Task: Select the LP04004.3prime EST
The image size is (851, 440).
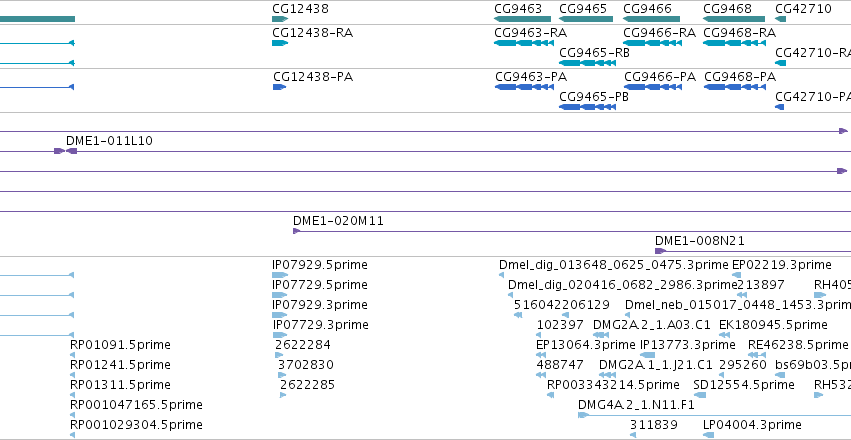Action: (x=708, y=435)
